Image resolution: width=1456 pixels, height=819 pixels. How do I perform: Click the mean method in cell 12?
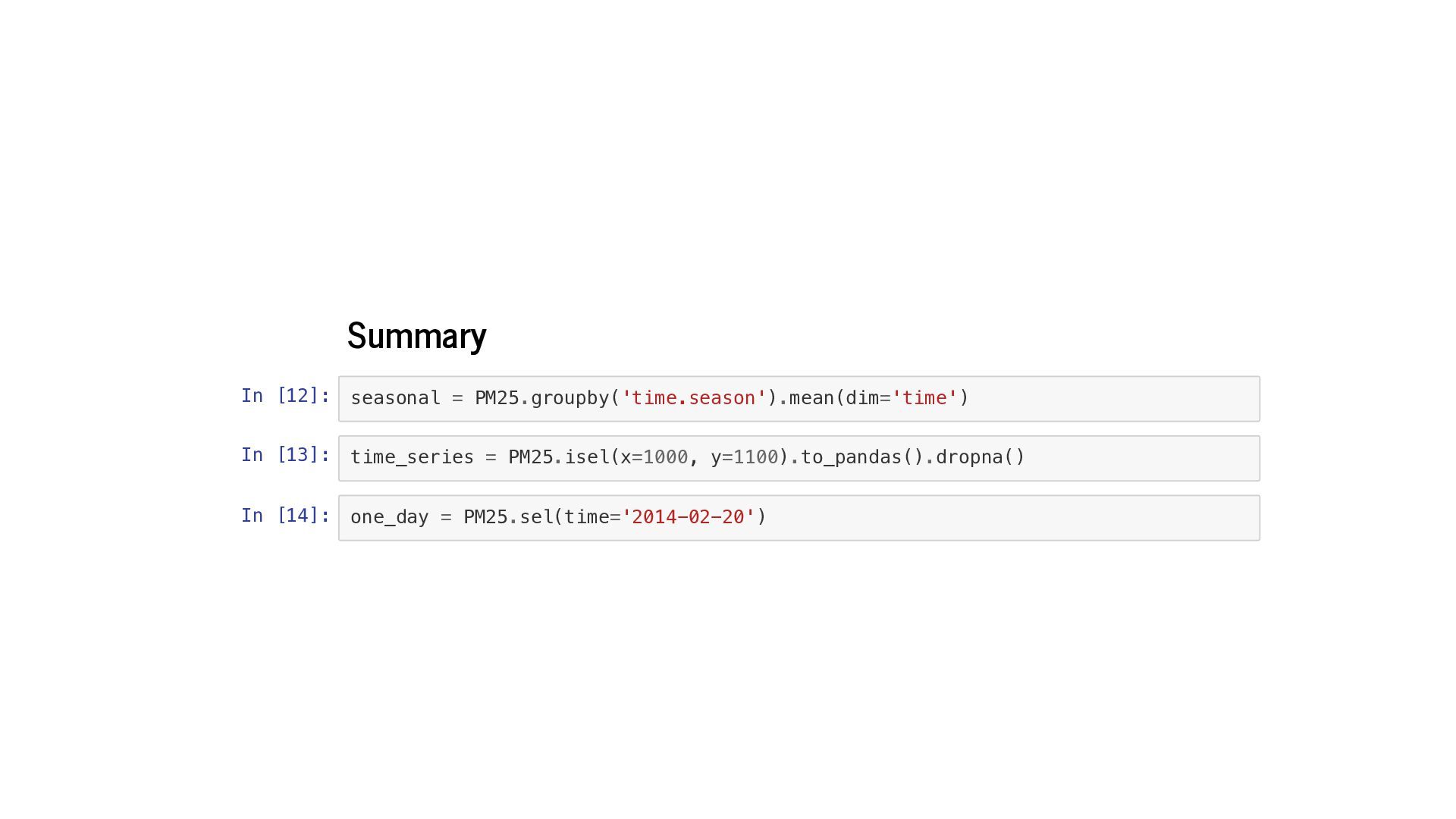(811, 398)
